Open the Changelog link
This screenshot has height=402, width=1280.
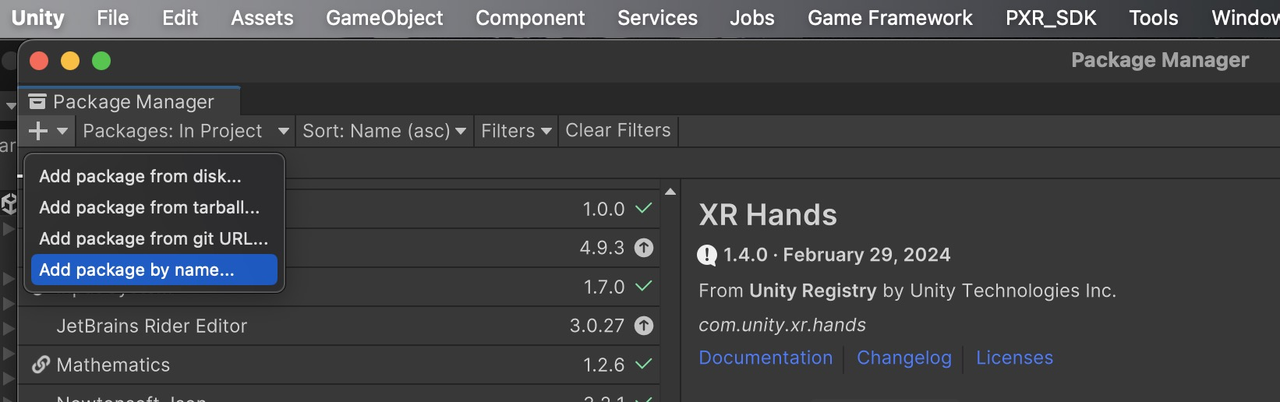904,358
